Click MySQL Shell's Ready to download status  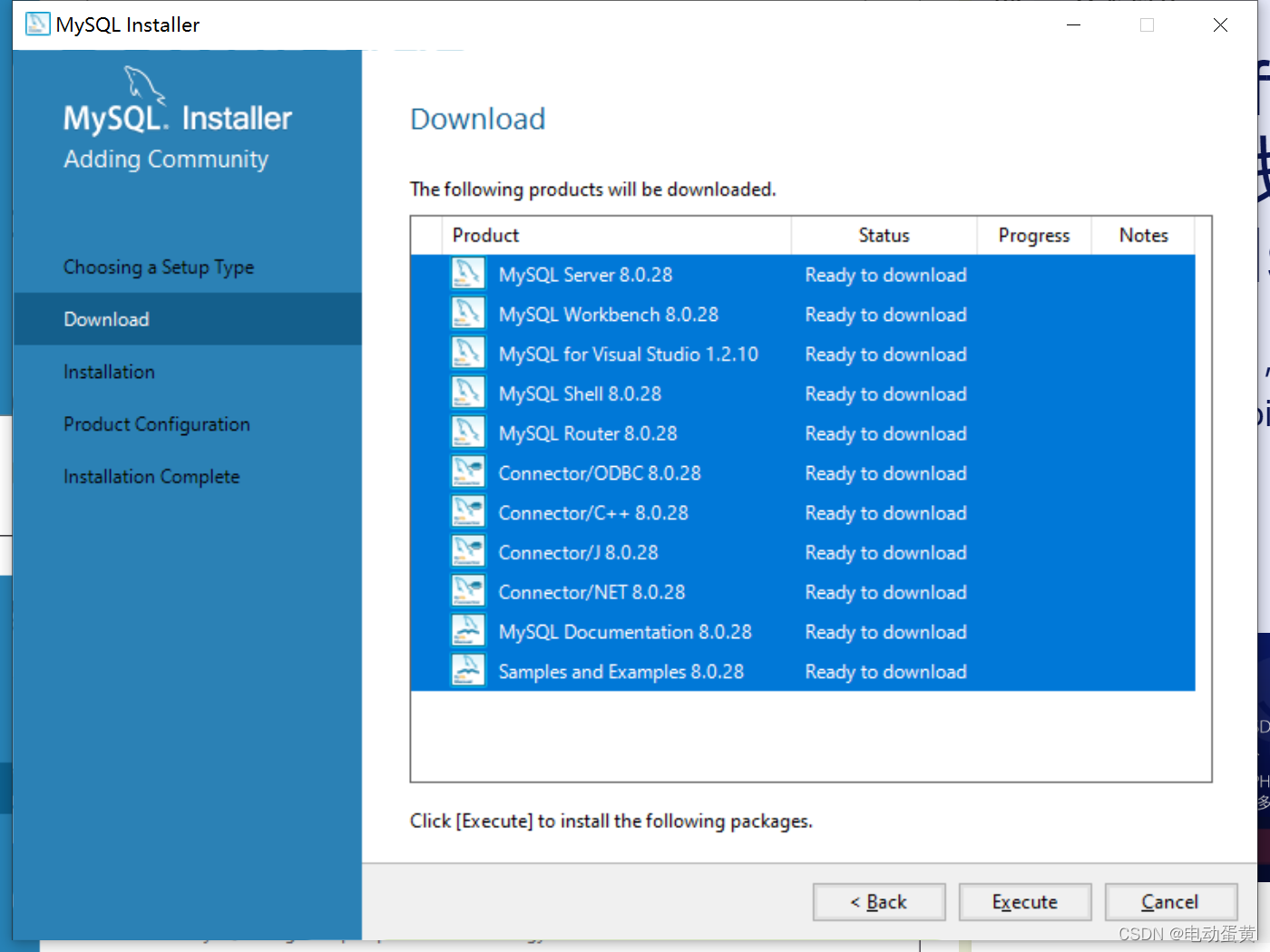[x=885, y=394]
